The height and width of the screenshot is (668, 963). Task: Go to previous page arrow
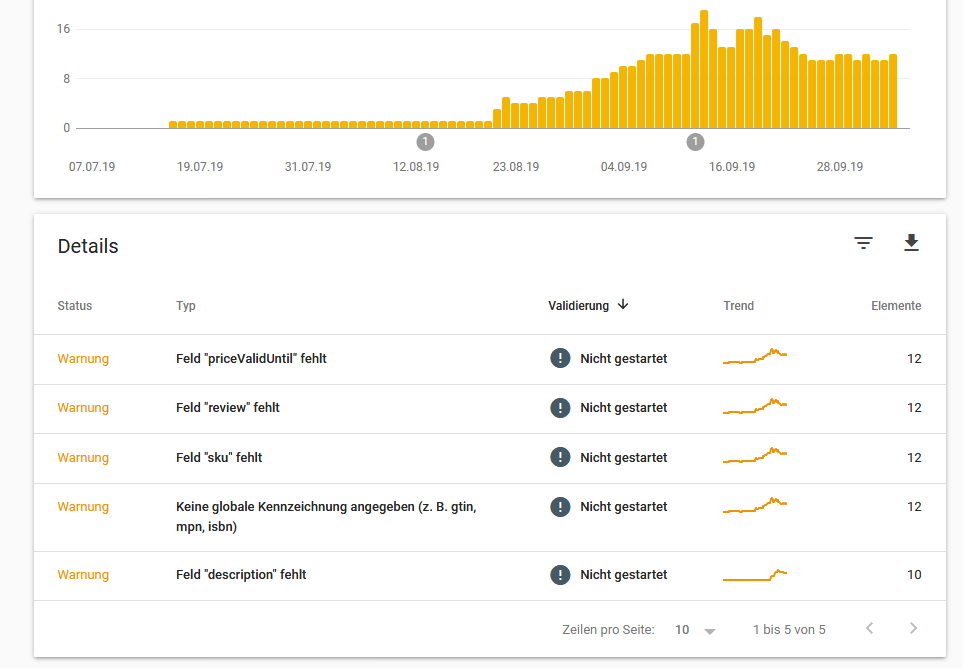(869, 629)
